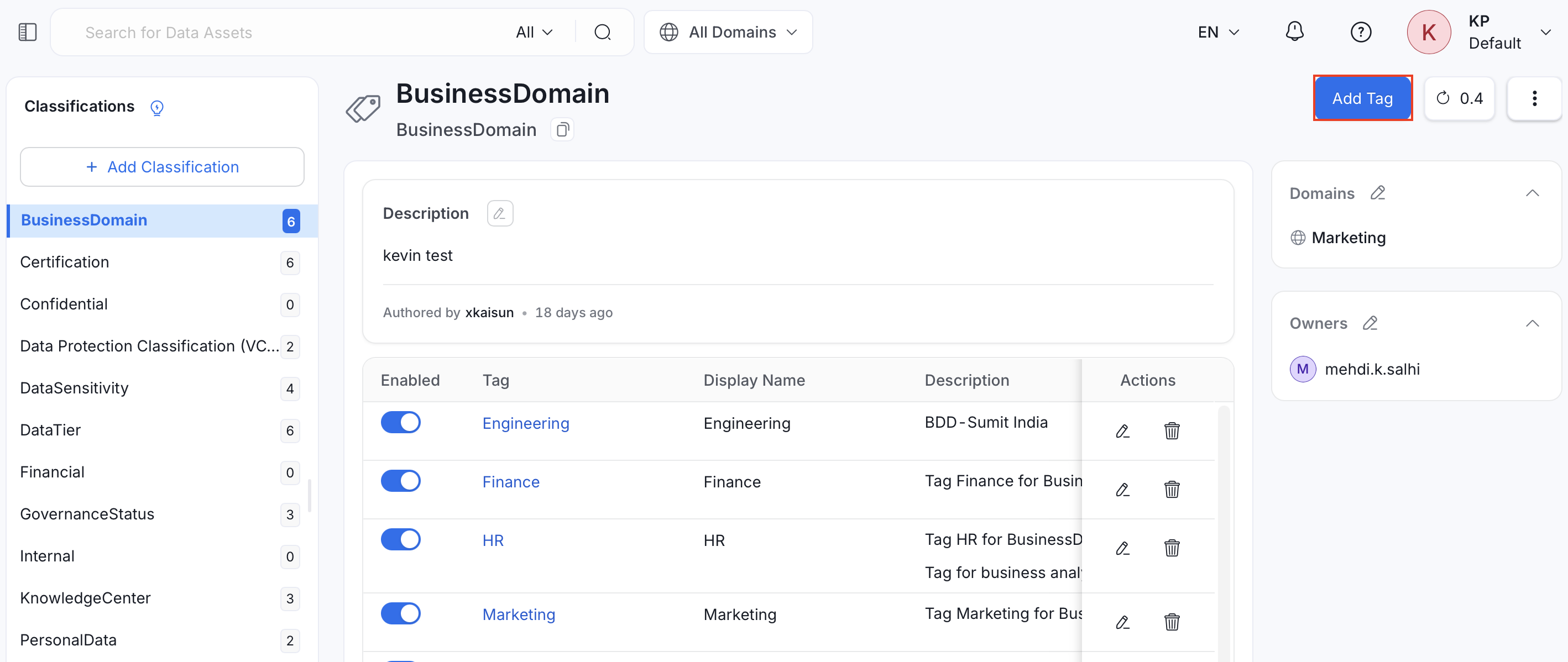
Task: Edit the Engineering tag
Action: point(1122,432)
